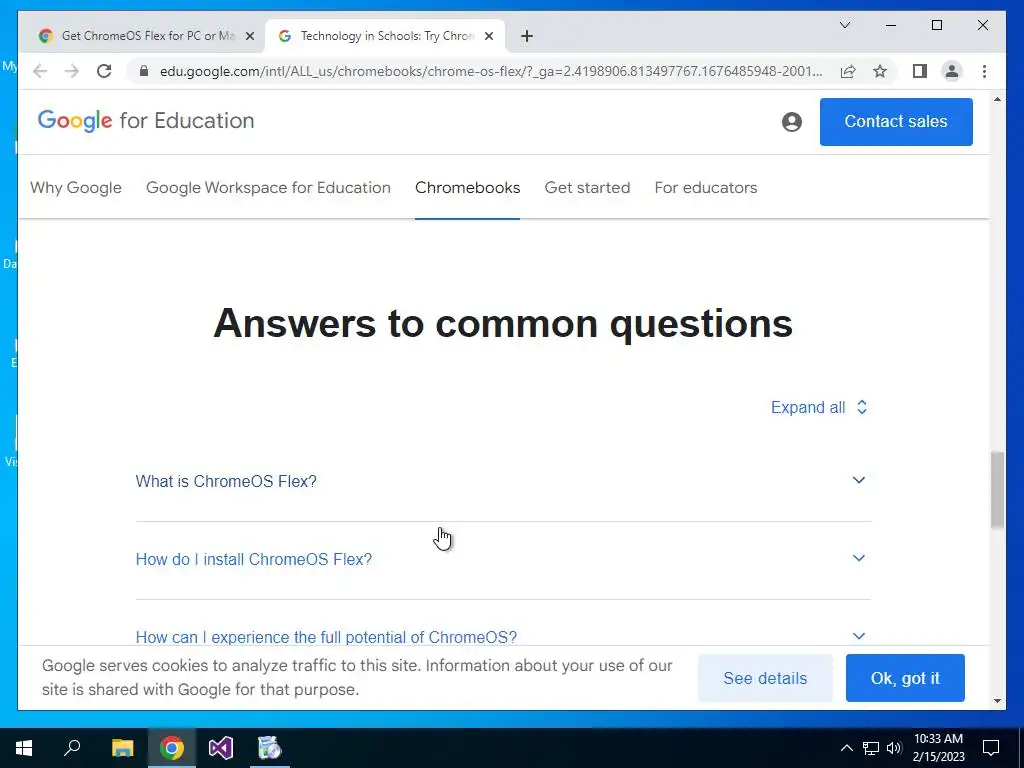View site info via the lock icon

(x=144, y=71)
